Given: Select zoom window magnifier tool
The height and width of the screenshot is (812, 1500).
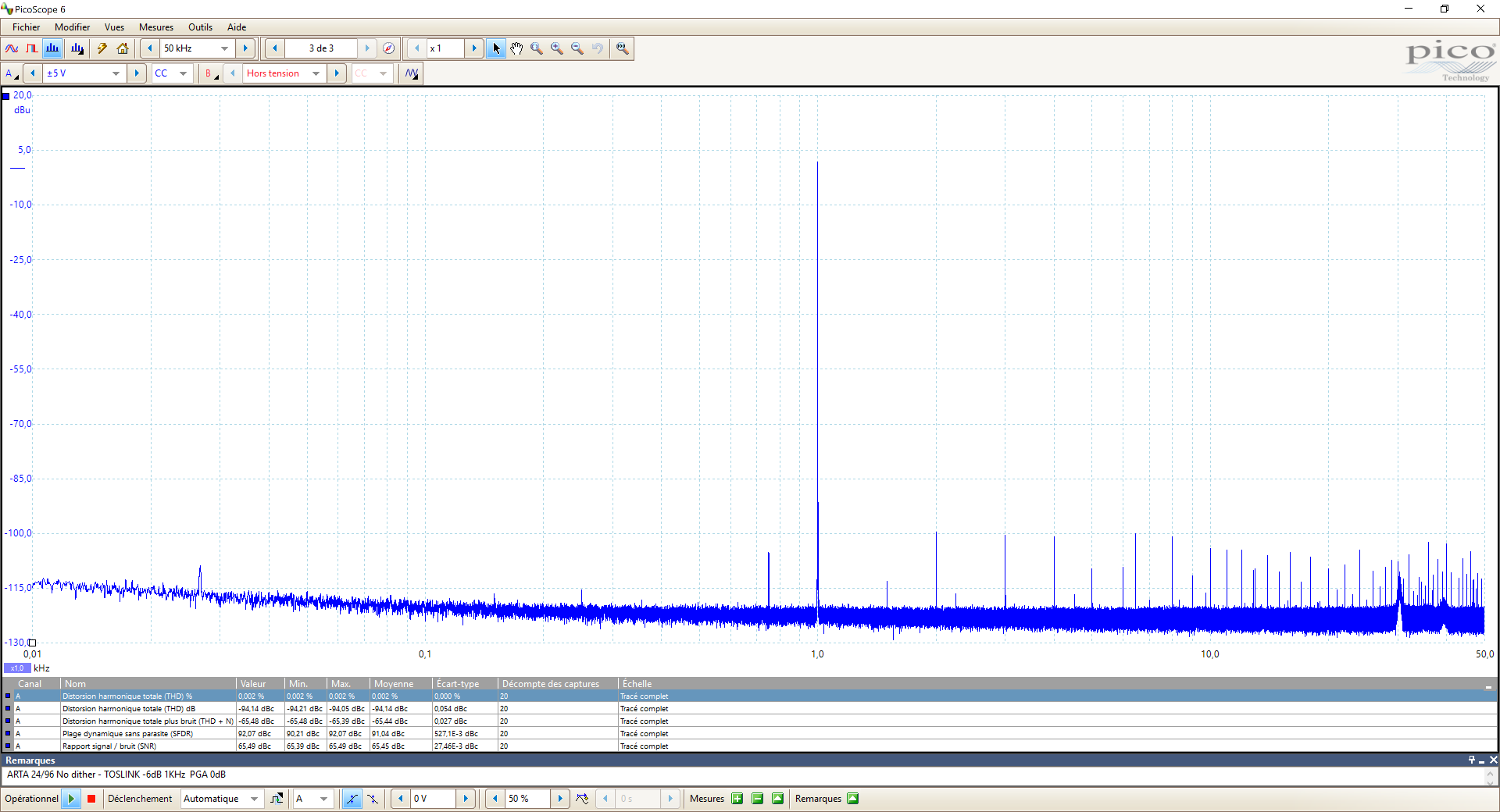Looking at the screenshot, I should click(537, 48).
